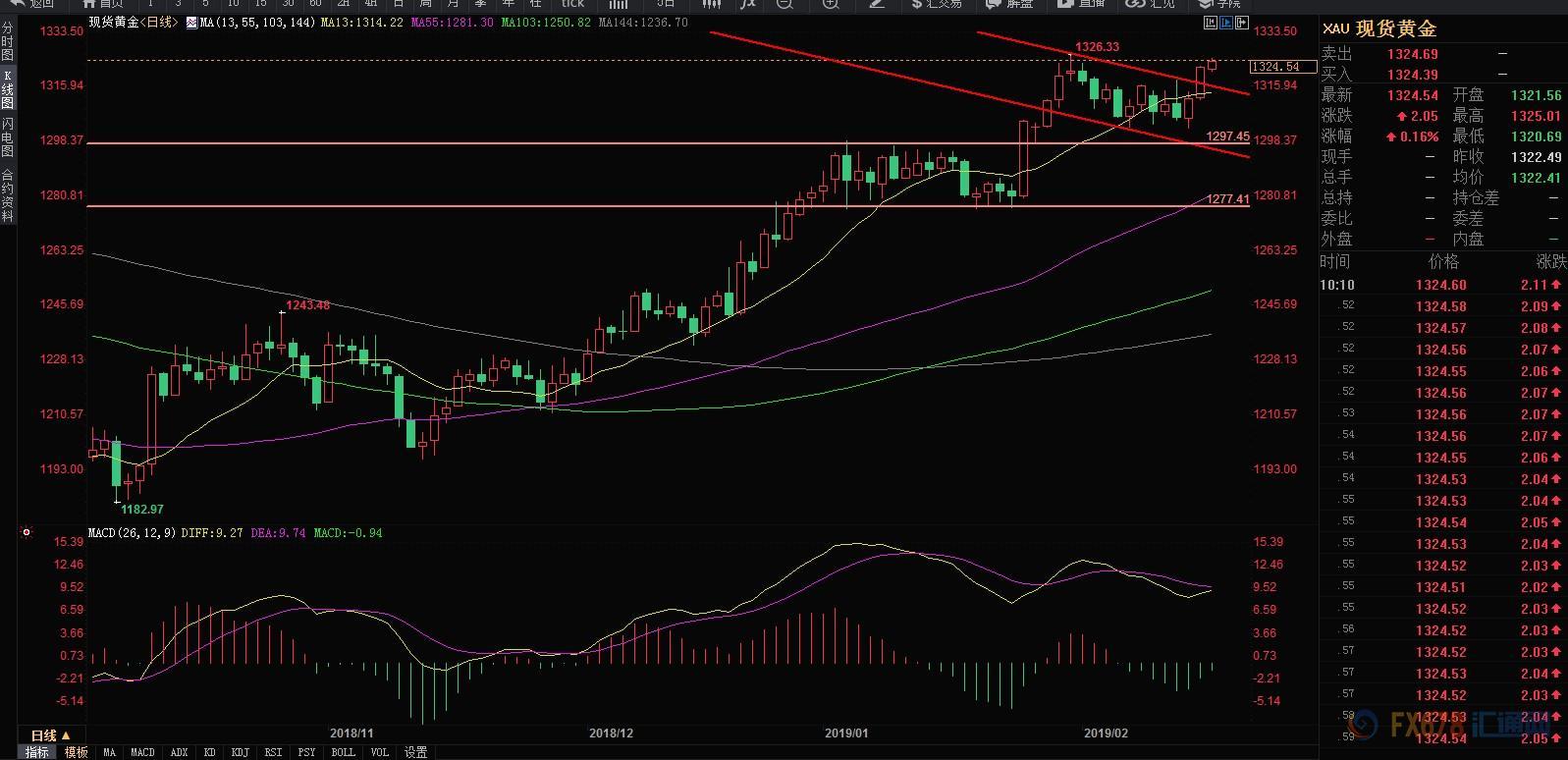Select the 指标 tab at bottom

click(36, 752)
